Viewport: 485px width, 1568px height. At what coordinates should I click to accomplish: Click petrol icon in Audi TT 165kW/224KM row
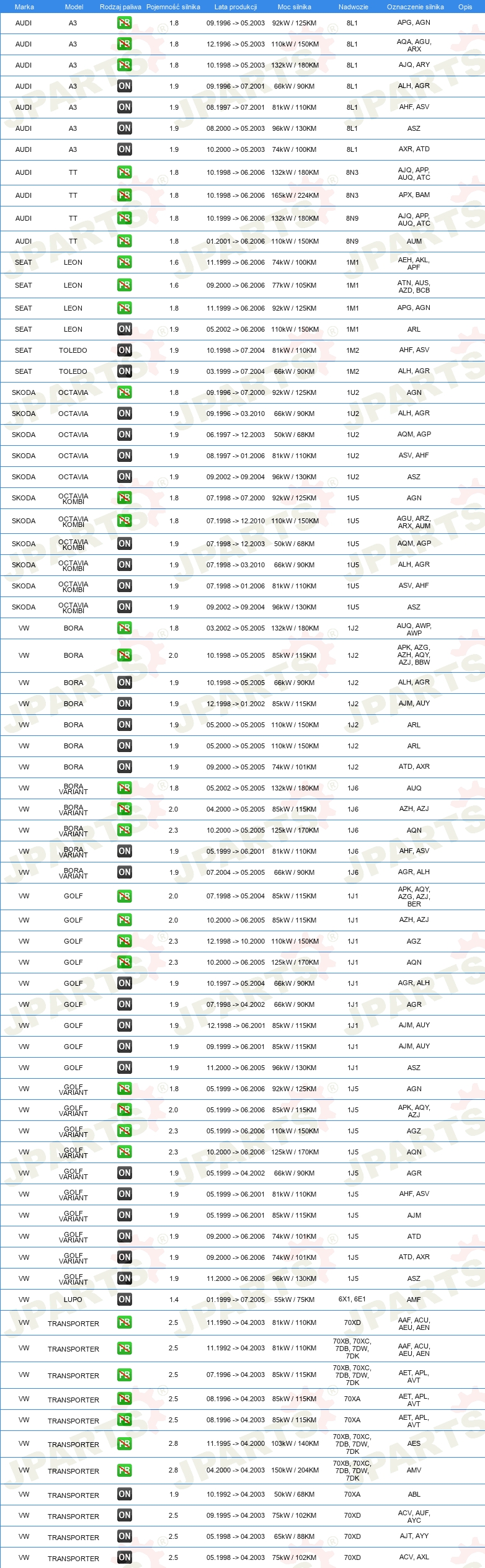click(x=125, y=195)
